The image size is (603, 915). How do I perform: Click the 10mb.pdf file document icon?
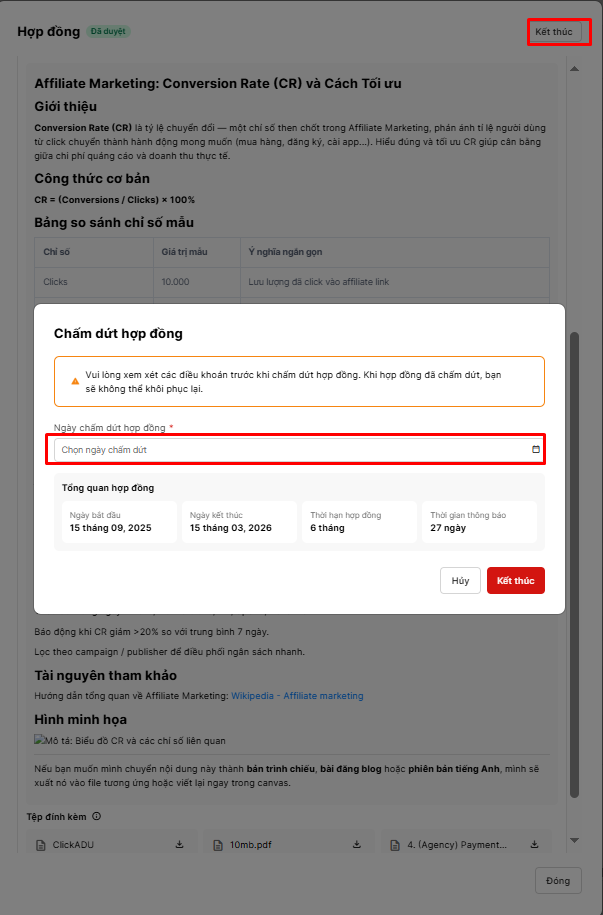point(217,845)
